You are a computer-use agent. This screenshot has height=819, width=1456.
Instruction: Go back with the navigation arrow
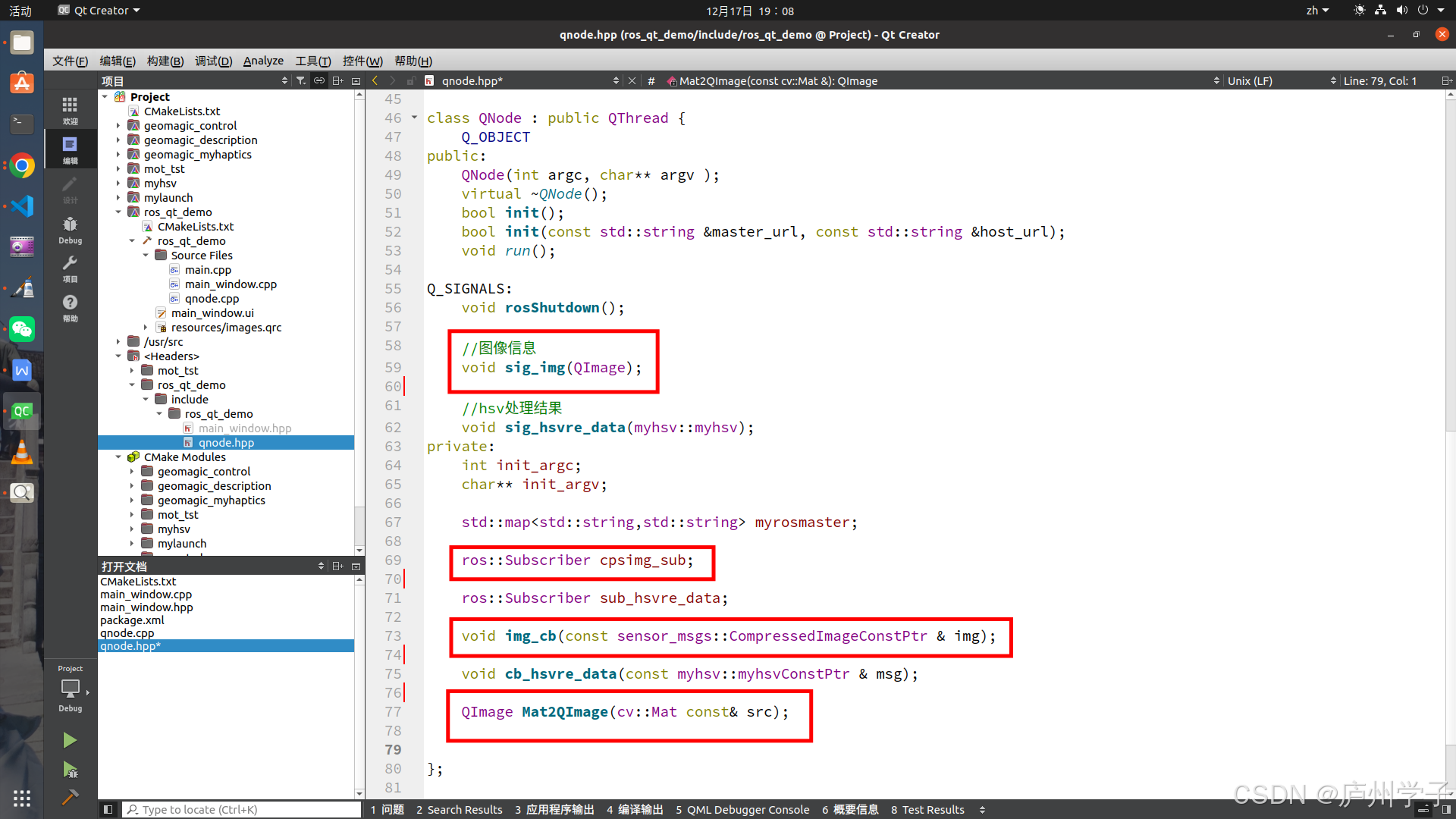pyautogui.click(x=375, y=80)
